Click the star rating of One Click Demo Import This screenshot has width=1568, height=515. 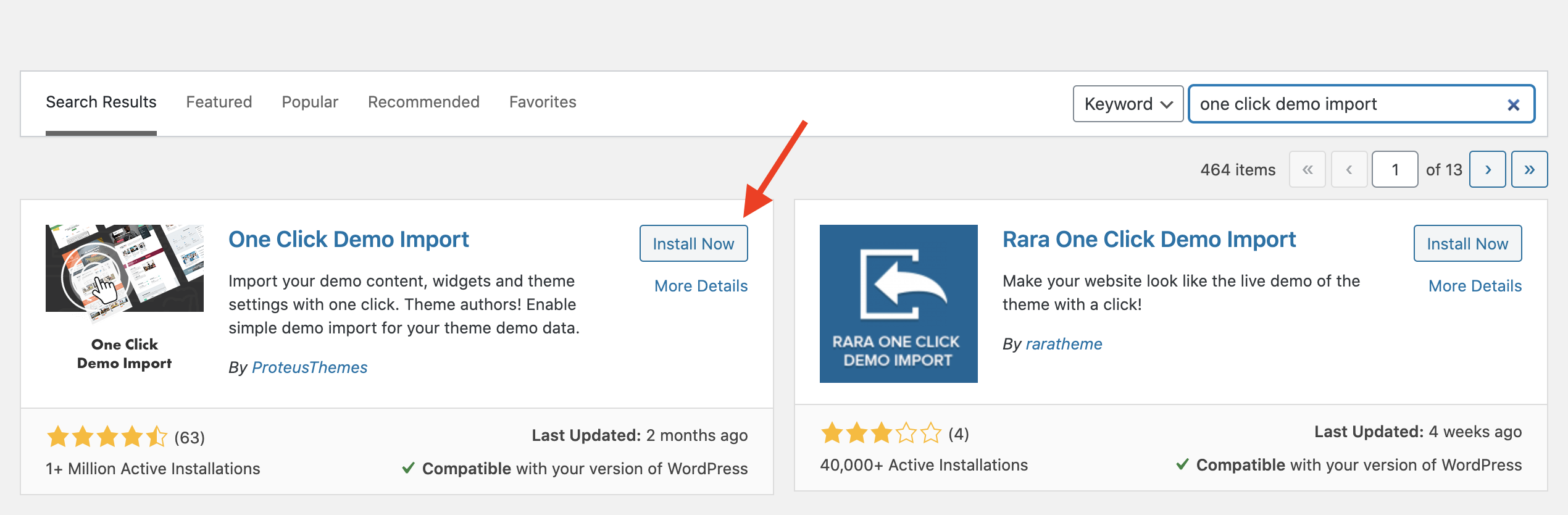[107, 437]
